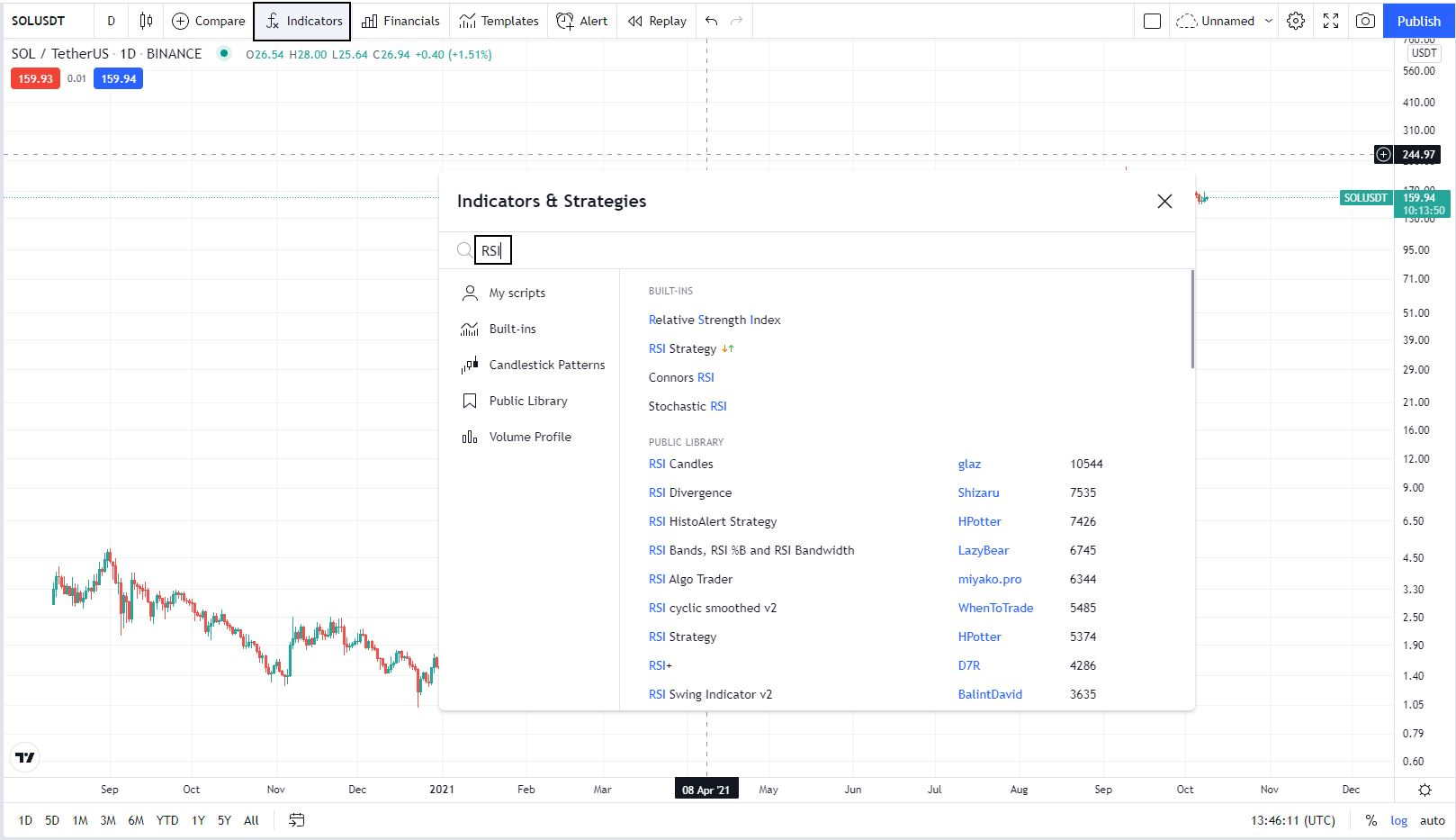Close the Indicators & Strategies dialog
The image size is (1456, 840).
coord(1164,201)
